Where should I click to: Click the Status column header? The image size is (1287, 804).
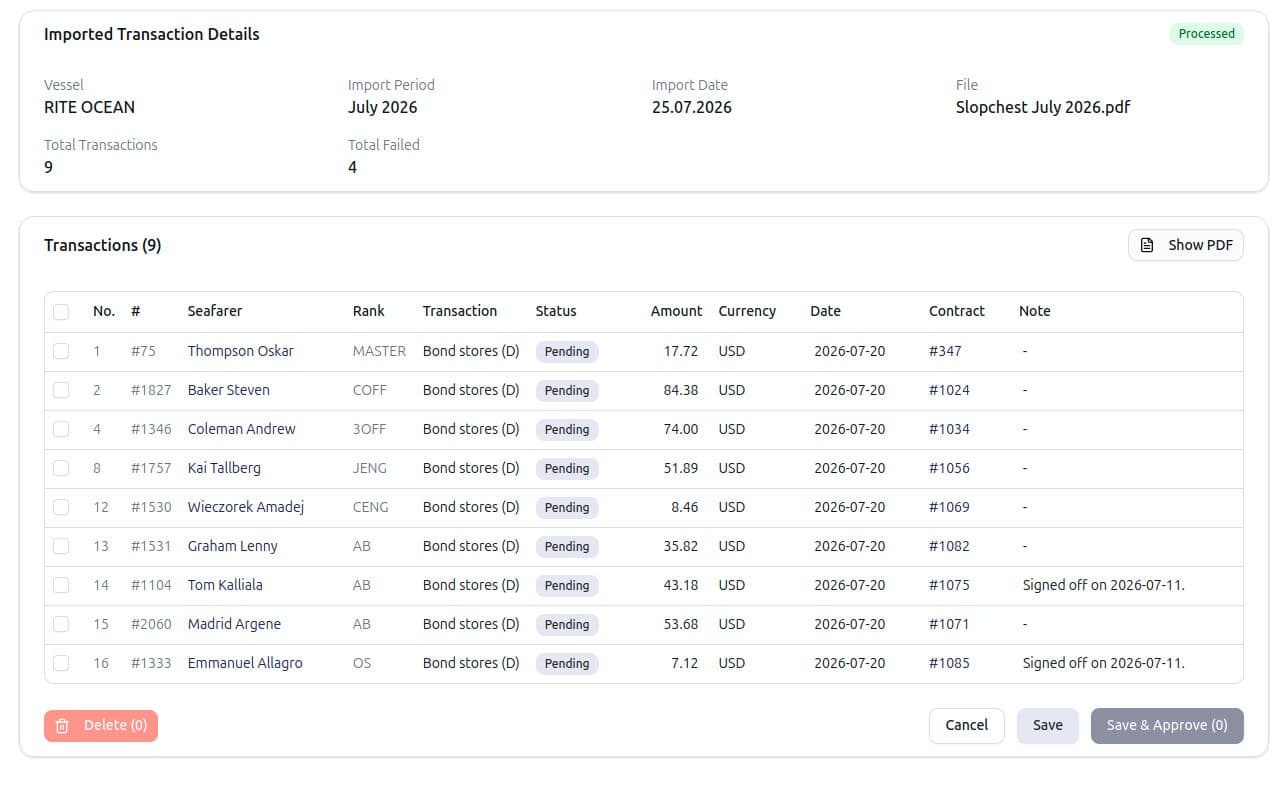[556, 311]
